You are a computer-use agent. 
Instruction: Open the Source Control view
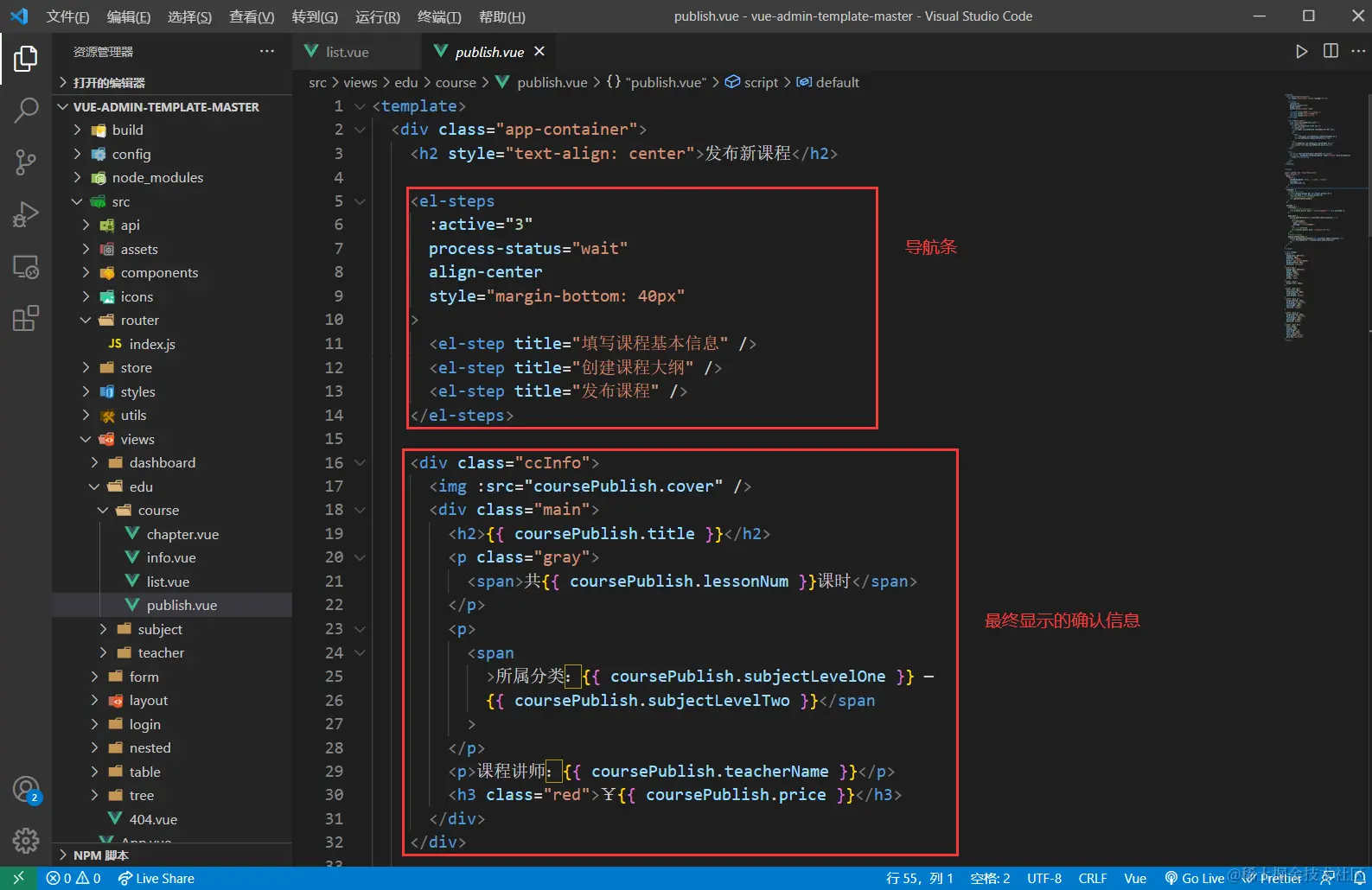[26, 162]
